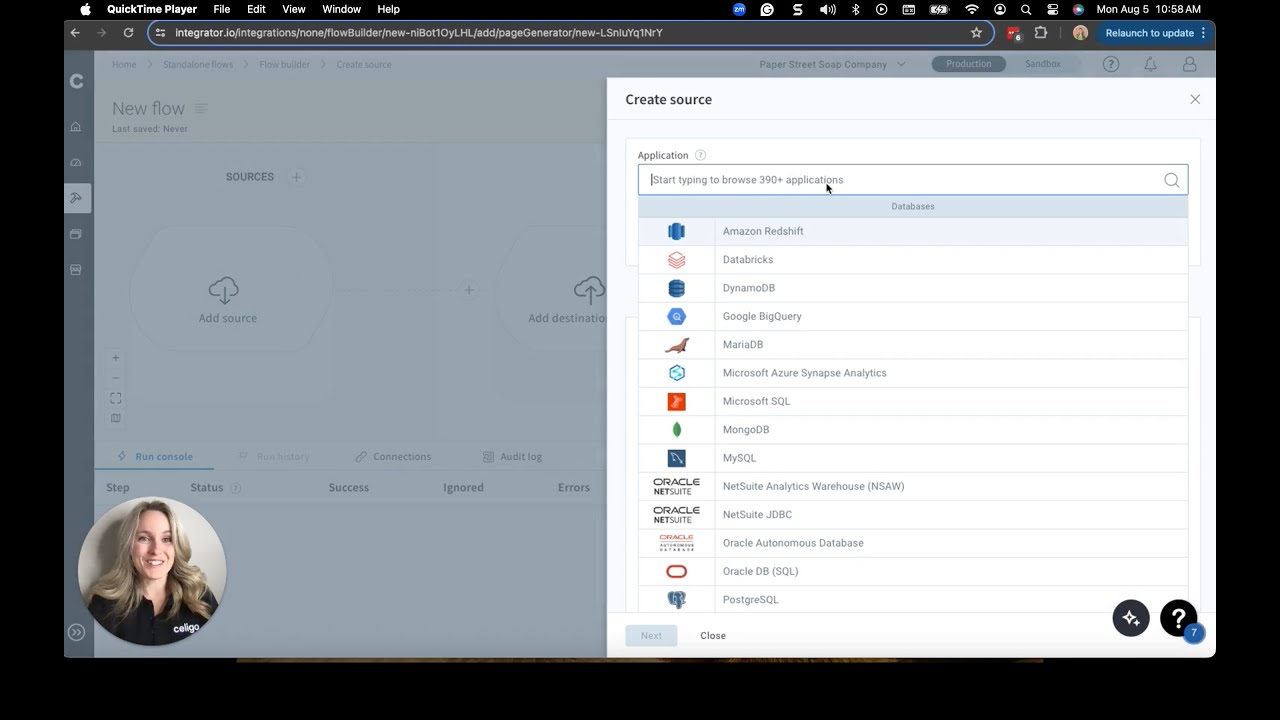This screenshot has width=1280, height=720.
Task: Click the Microsoft Azure Synapse Analytics icon
Action: (676, 373)
